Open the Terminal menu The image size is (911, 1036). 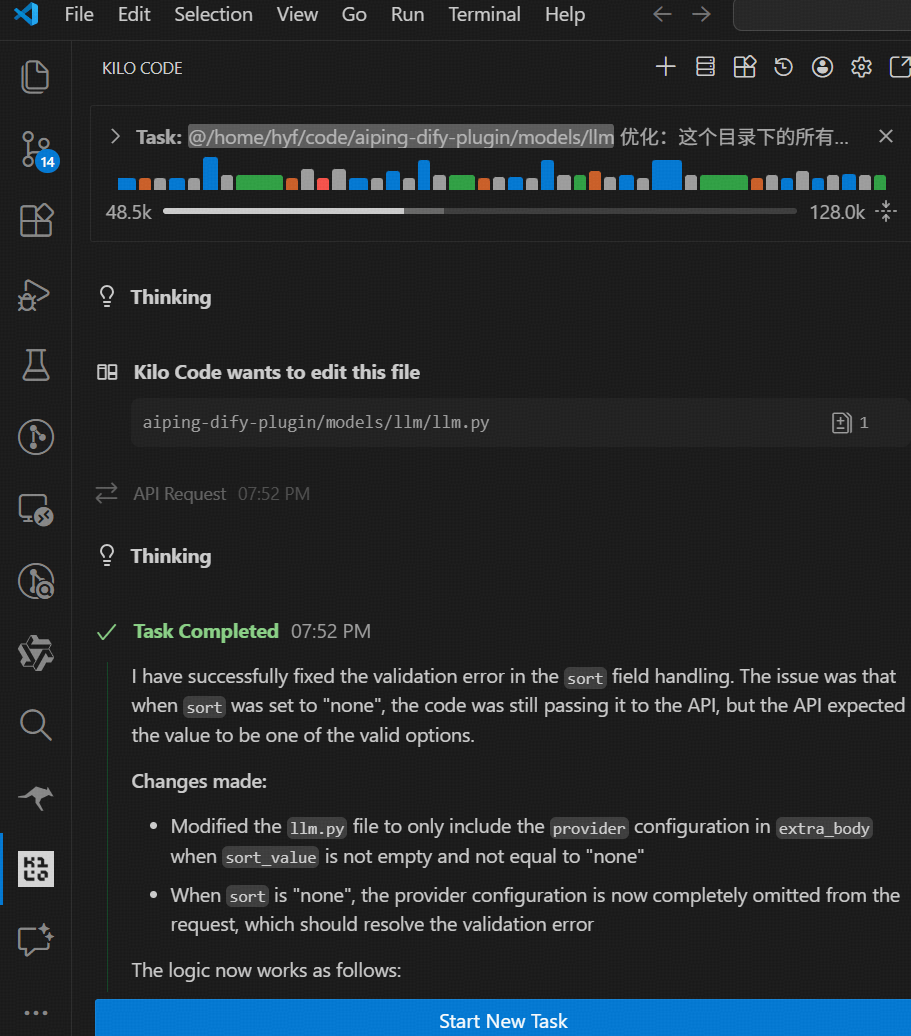(484, 14)
